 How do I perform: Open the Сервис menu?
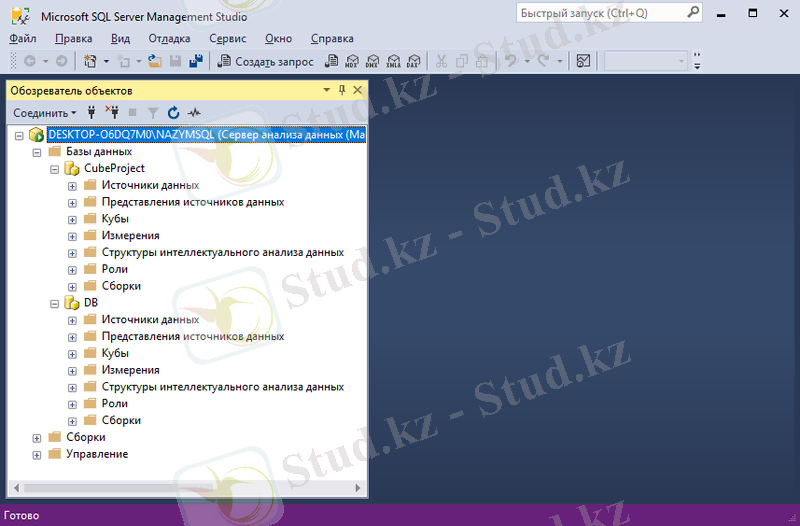(228, 39)
